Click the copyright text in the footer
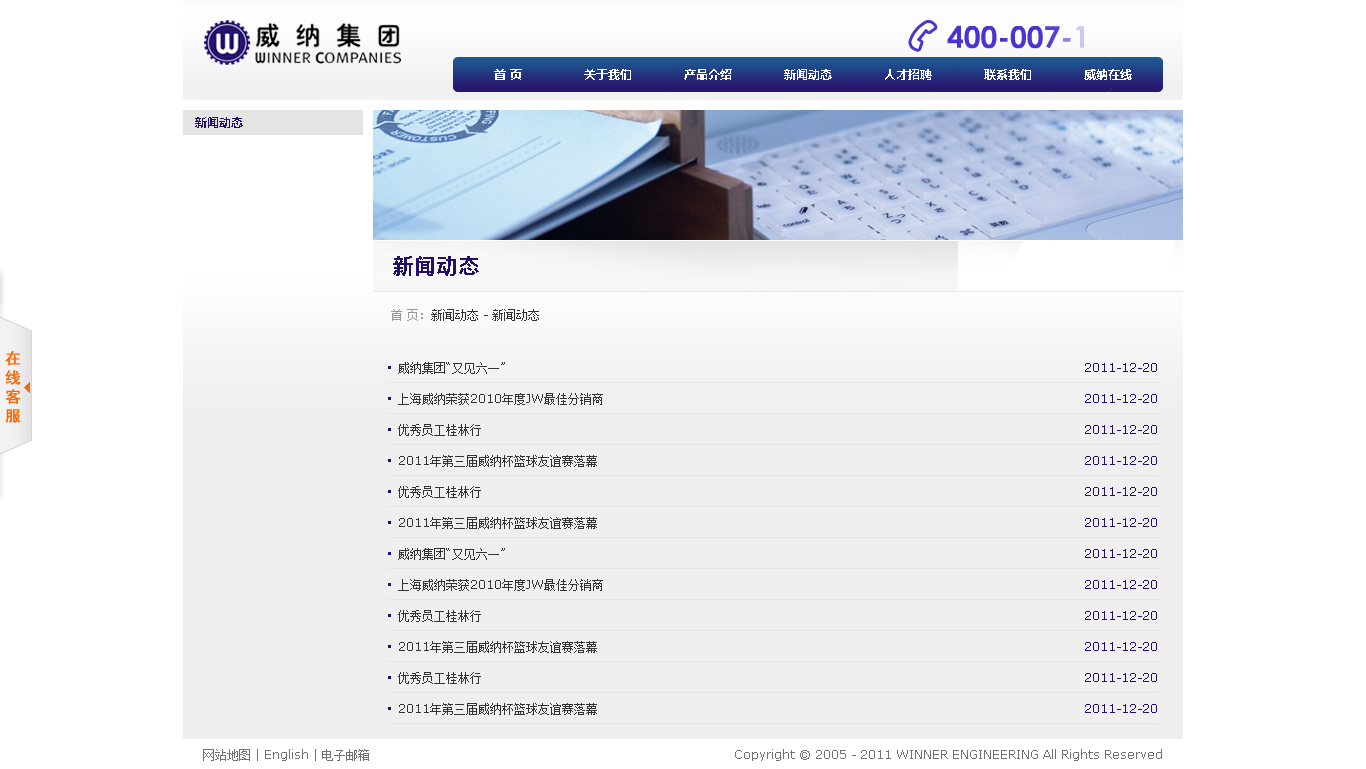The height and width of the screenshot is (769, 1366). pos(947,755)
